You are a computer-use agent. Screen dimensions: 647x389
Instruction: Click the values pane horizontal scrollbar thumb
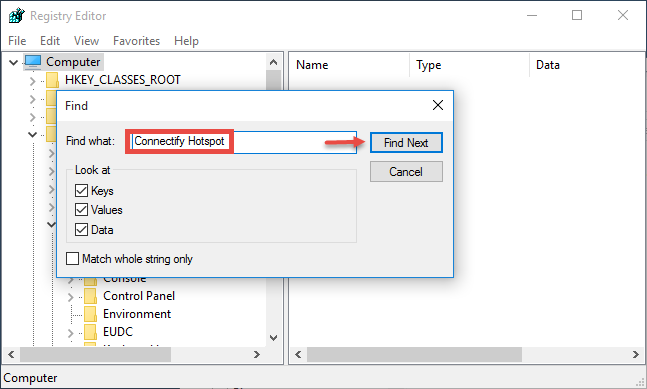click(x=414, y=354)
